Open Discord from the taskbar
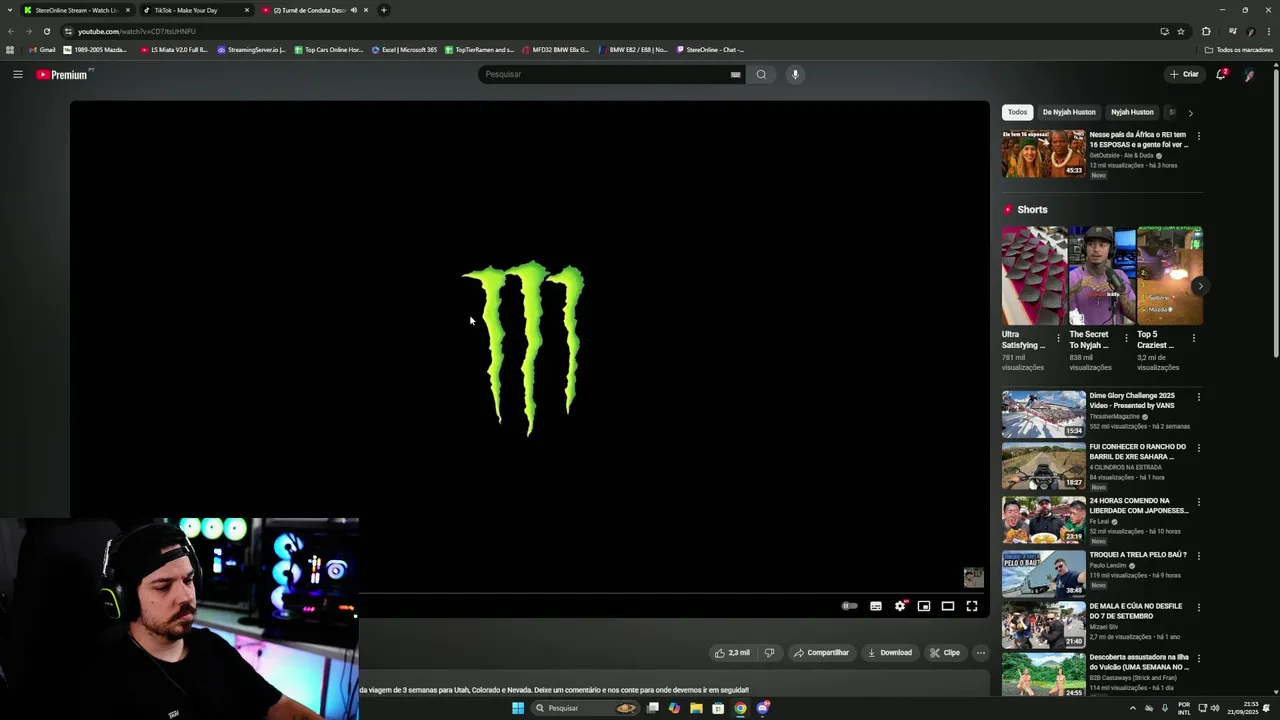1280x720 pixels. point(763,708)
